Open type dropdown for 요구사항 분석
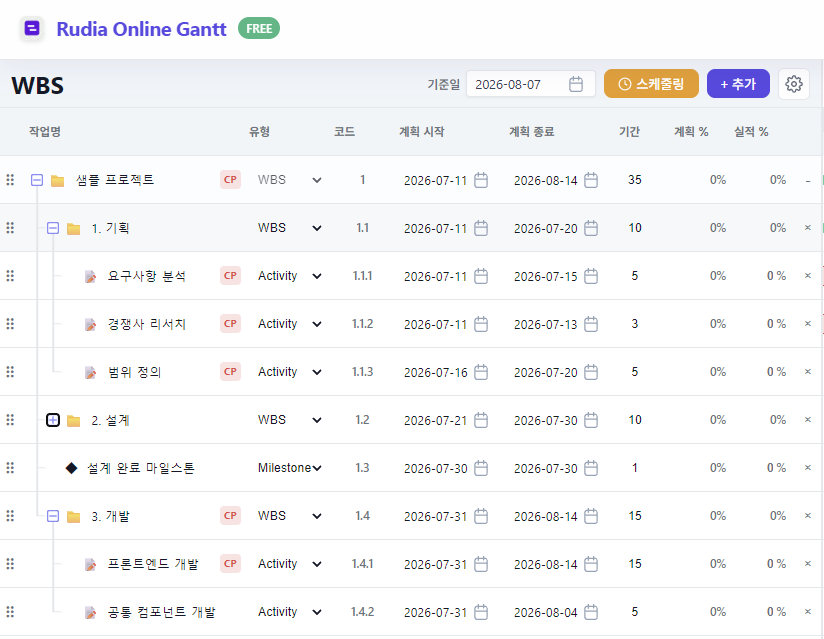This screenshot has height=639, width=824. click(290, 276)
